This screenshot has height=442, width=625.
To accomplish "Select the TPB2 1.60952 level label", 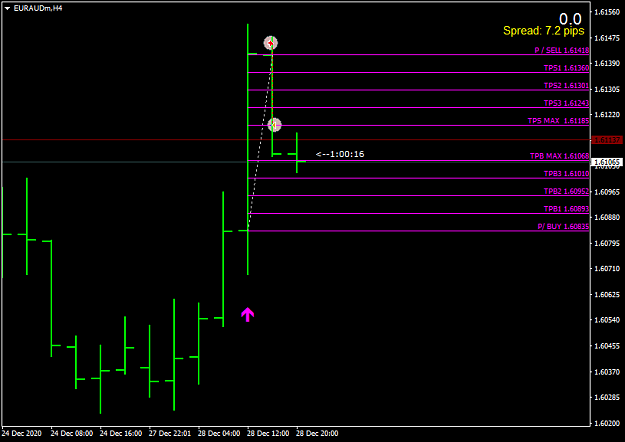I will point(566,191).
